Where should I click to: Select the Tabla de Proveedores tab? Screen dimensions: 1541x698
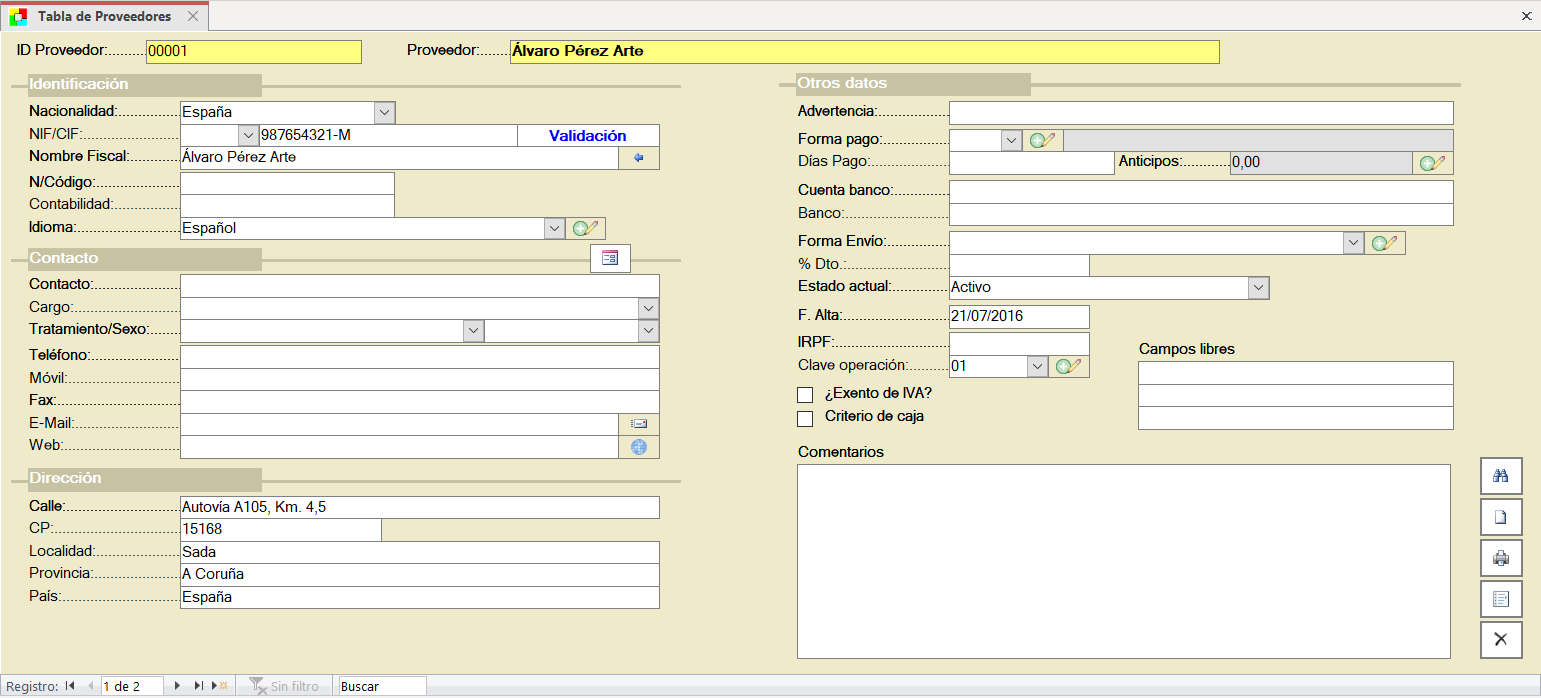pyautogui.click(x=104, y=17)
